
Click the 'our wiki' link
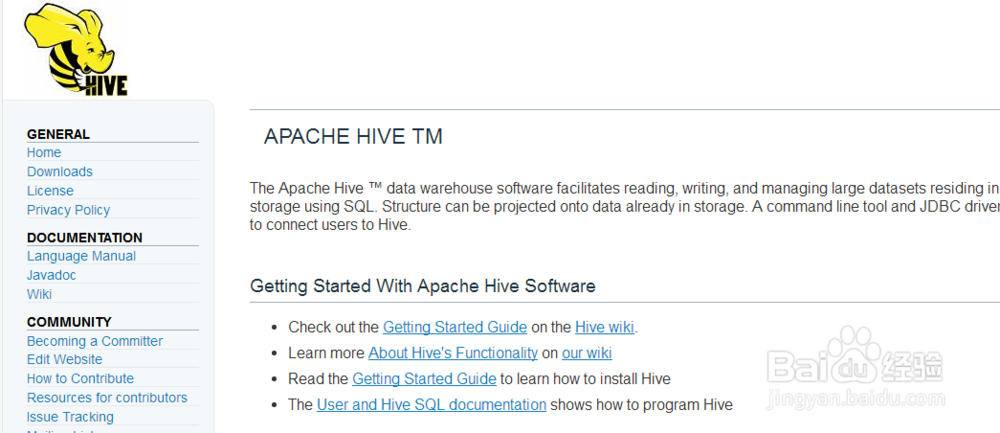(587, 353)
